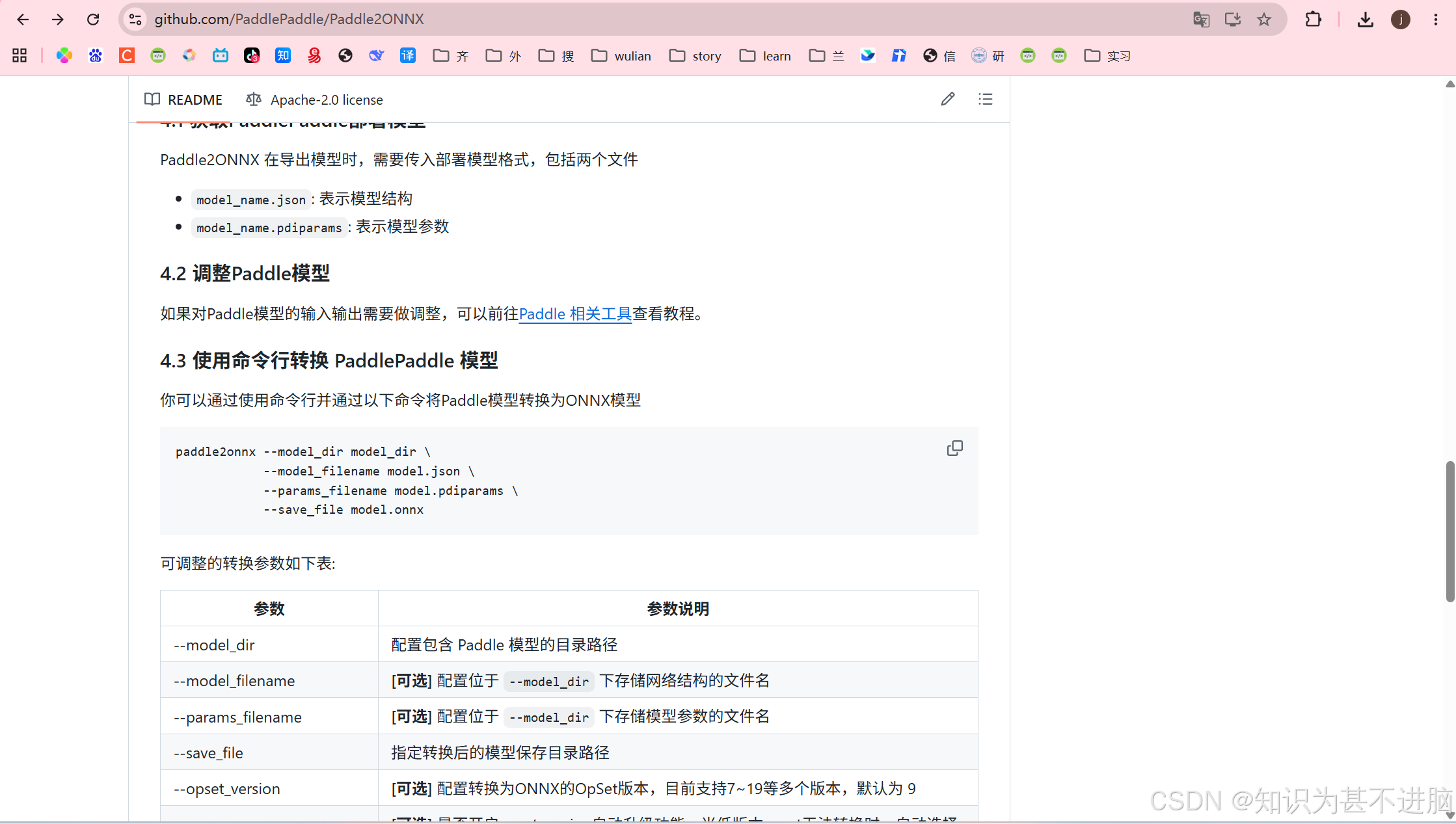
Task: Expand the 'wulian' bookmark folder
Action: pos(621,56)
